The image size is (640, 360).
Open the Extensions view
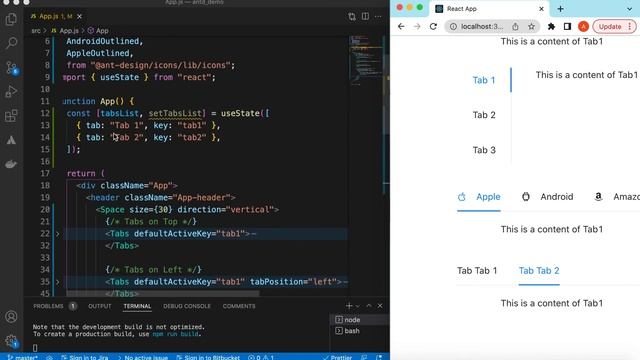[11, 116]
